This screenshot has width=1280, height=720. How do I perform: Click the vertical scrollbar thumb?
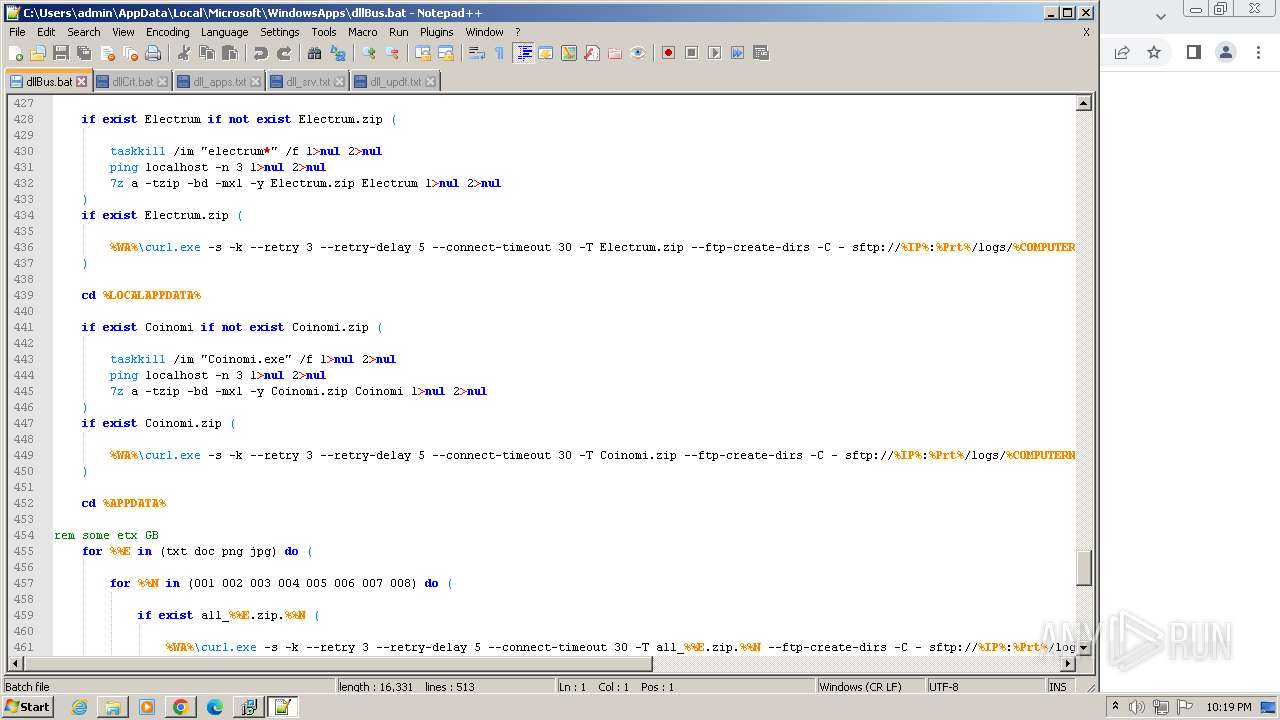(1083, 568)
